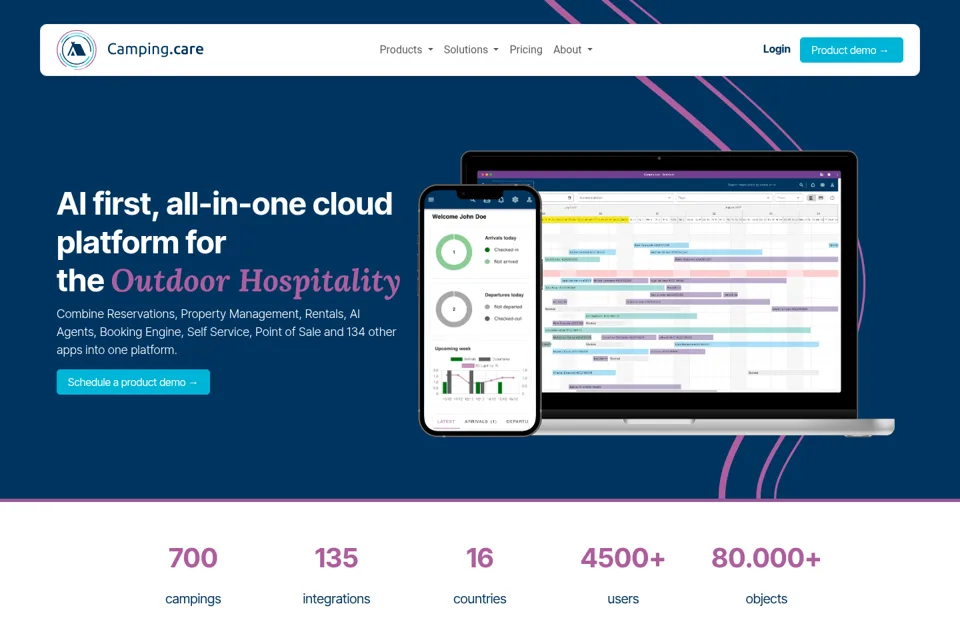Expand the Products dropdown menu
The height and width of the screenshot is (640, 960).
[406, 50]
